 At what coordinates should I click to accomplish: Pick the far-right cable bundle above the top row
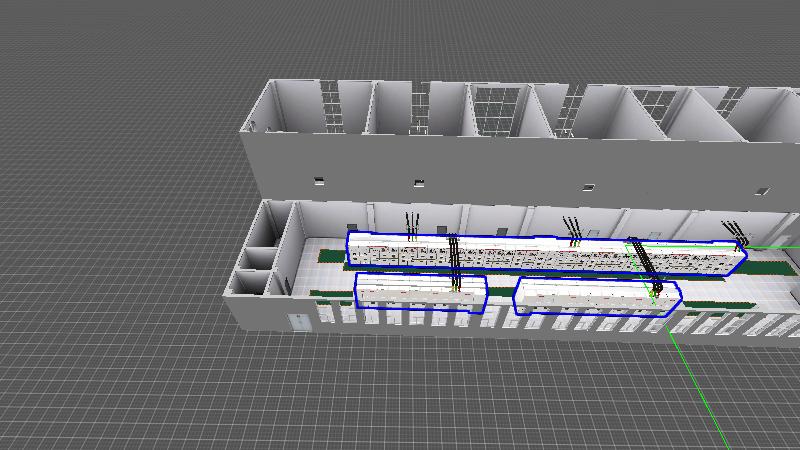pos(733,229)
